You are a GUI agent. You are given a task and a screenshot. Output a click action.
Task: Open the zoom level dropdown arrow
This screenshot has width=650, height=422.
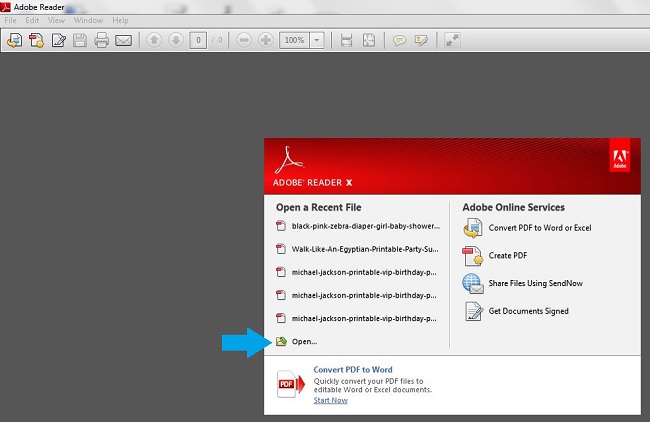[317, 40]
